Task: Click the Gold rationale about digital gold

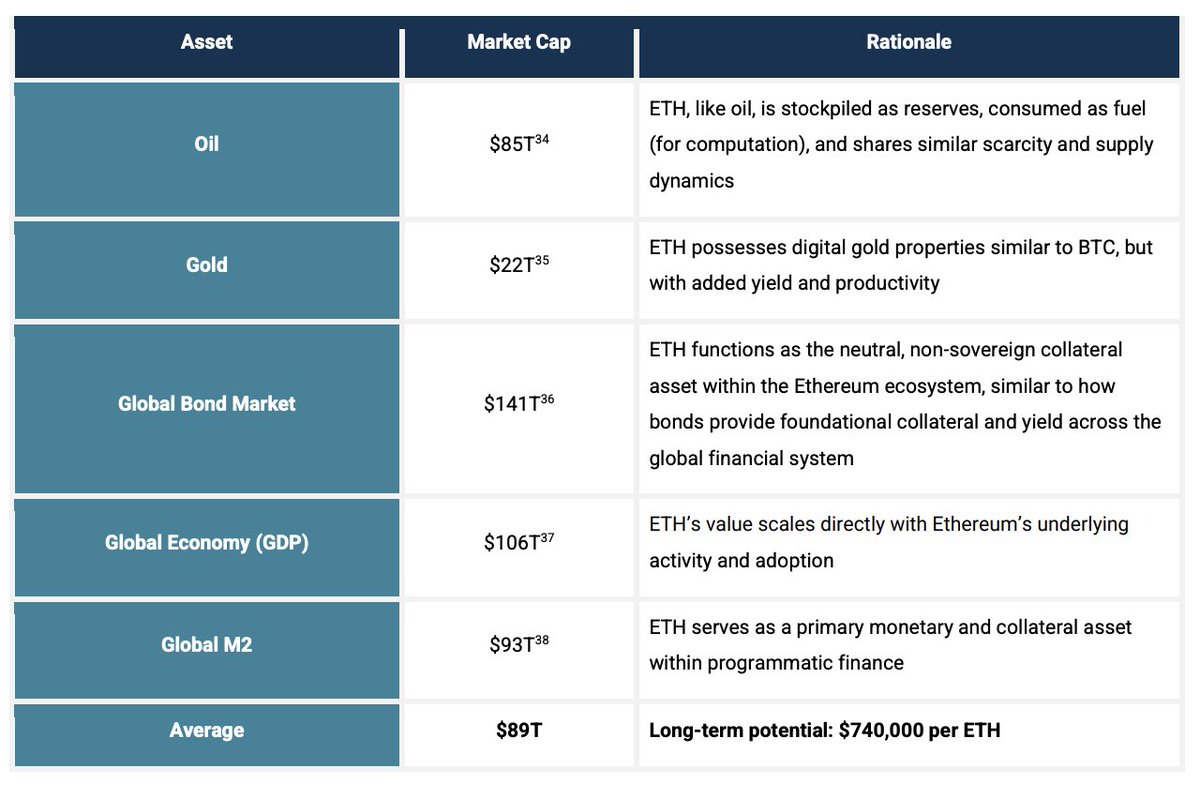Action: (x=901, y=265)
